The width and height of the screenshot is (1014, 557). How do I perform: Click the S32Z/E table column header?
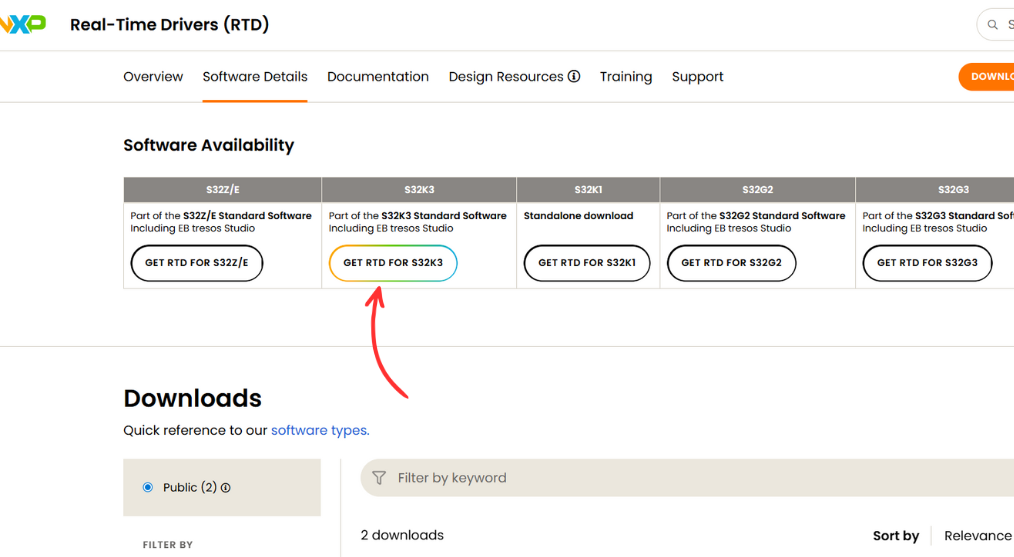point(222,190)
